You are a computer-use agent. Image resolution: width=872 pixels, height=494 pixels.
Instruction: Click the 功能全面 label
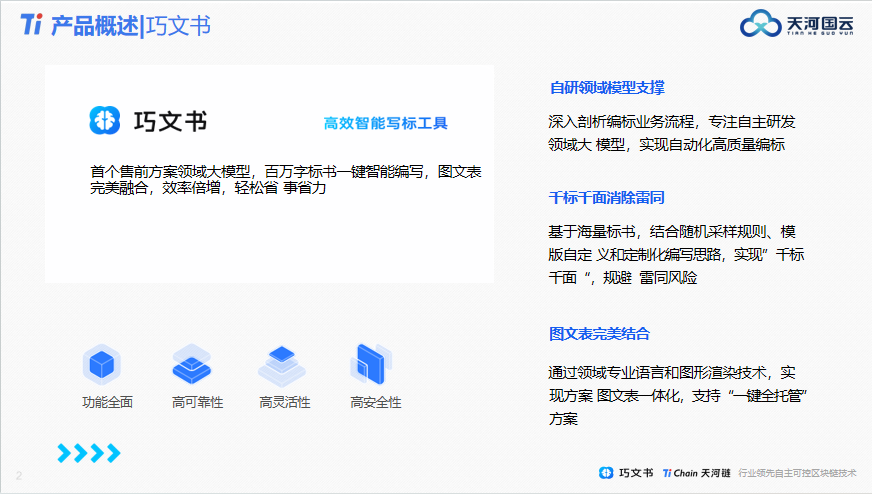point(107,402)
